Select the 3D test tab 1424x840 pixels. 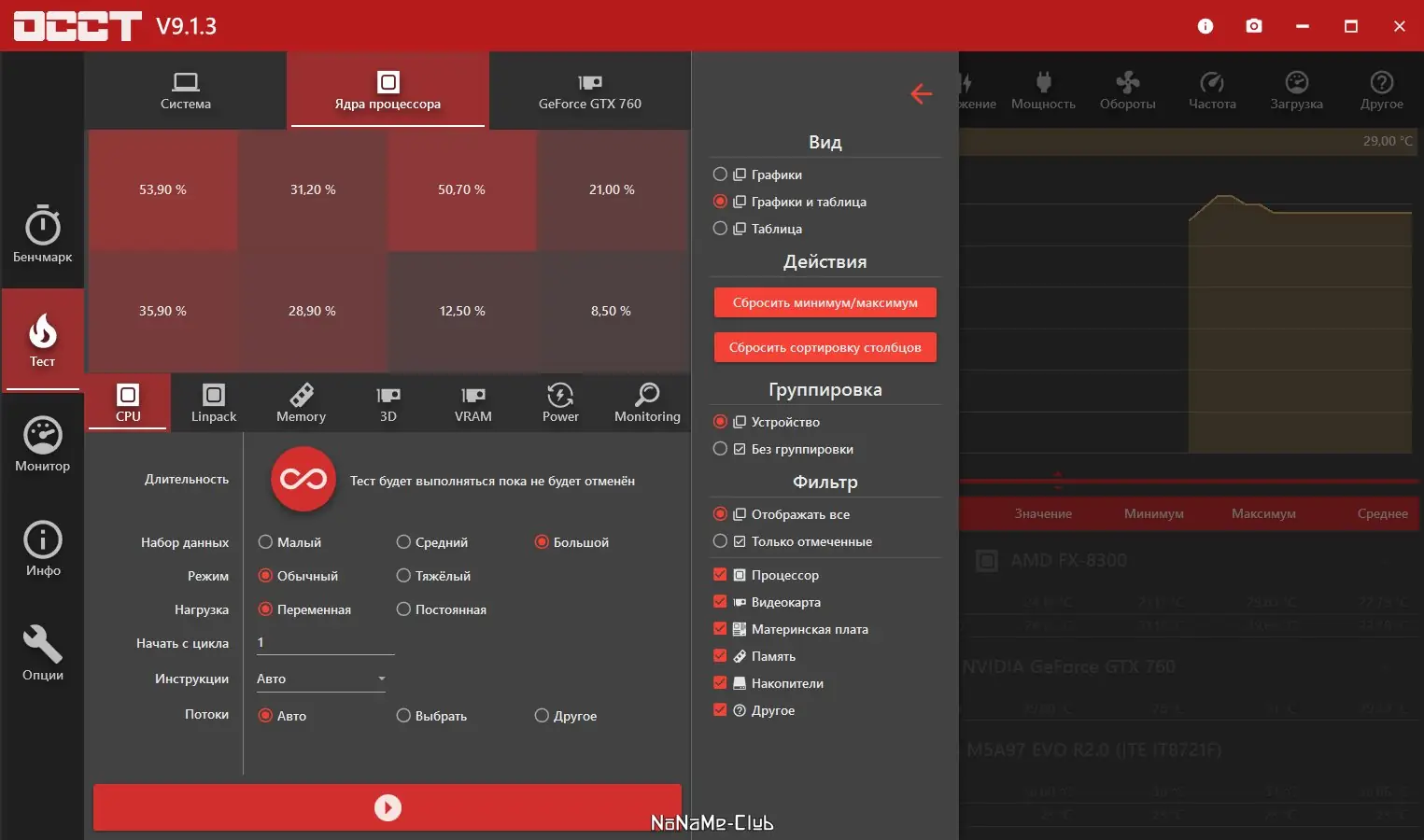[x=388, y=402]
